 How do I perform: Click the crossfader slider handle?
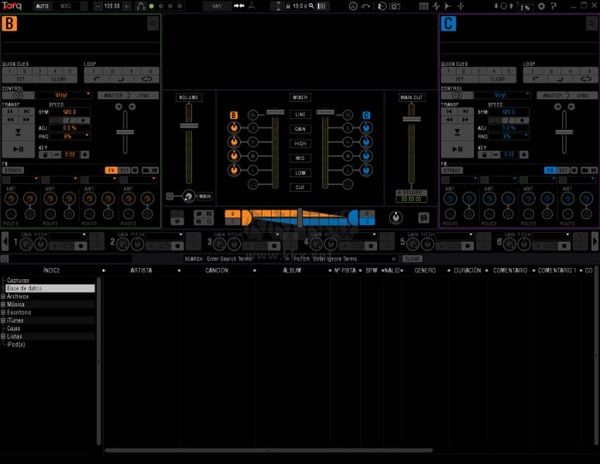(298, 216)
